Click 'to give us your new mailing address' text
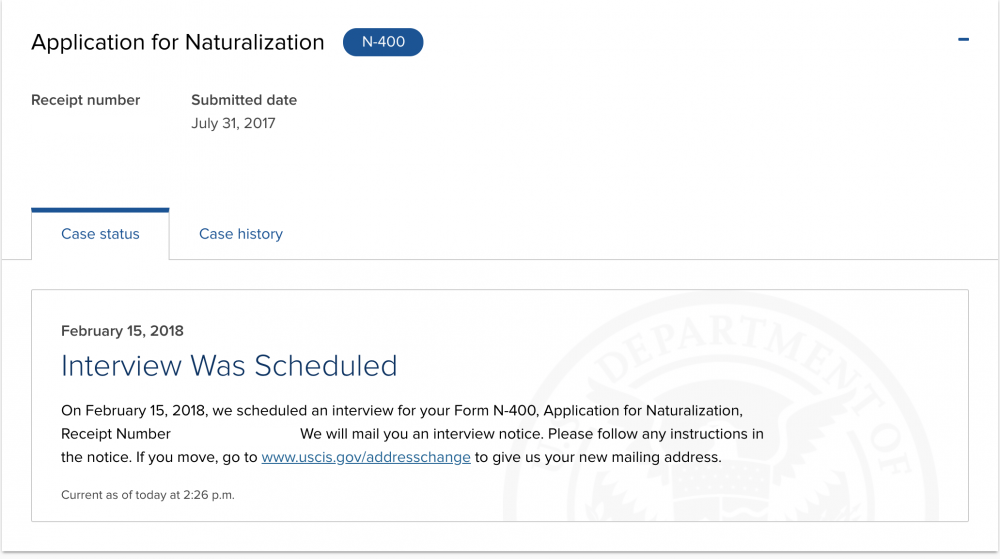Screen dimensions: 1000x559 click(x=598, y=457)
